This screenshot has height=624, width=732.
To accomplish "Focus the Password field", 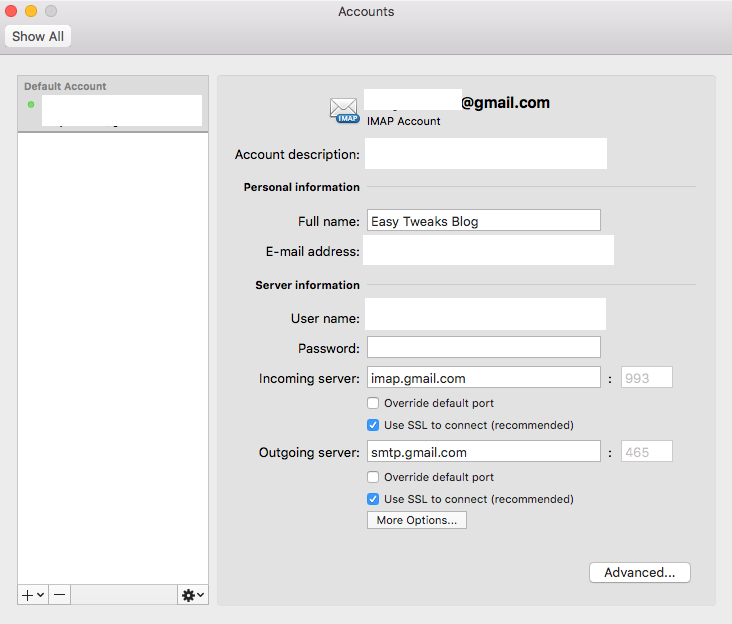I will [x=484, y=347].
